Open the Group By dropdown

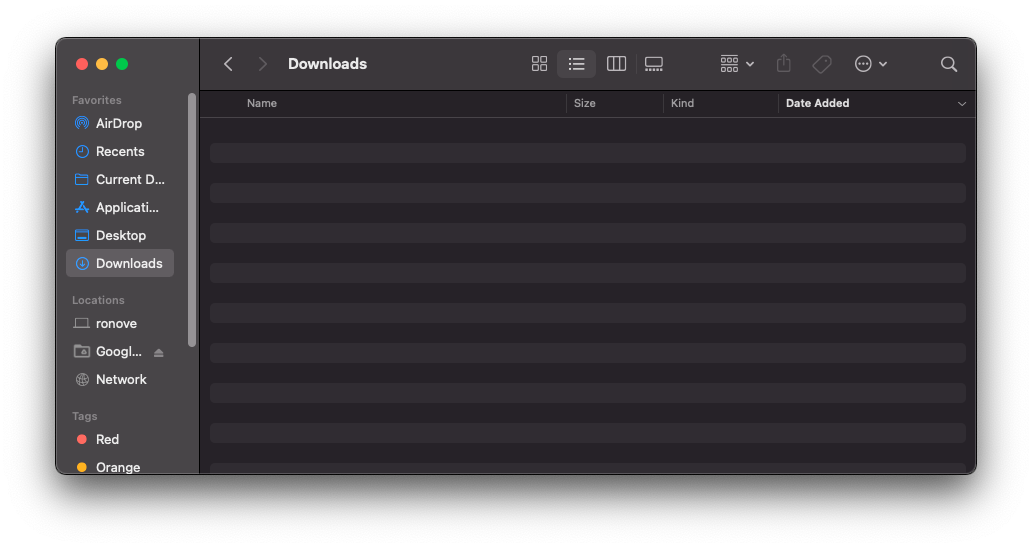[737, 64]
